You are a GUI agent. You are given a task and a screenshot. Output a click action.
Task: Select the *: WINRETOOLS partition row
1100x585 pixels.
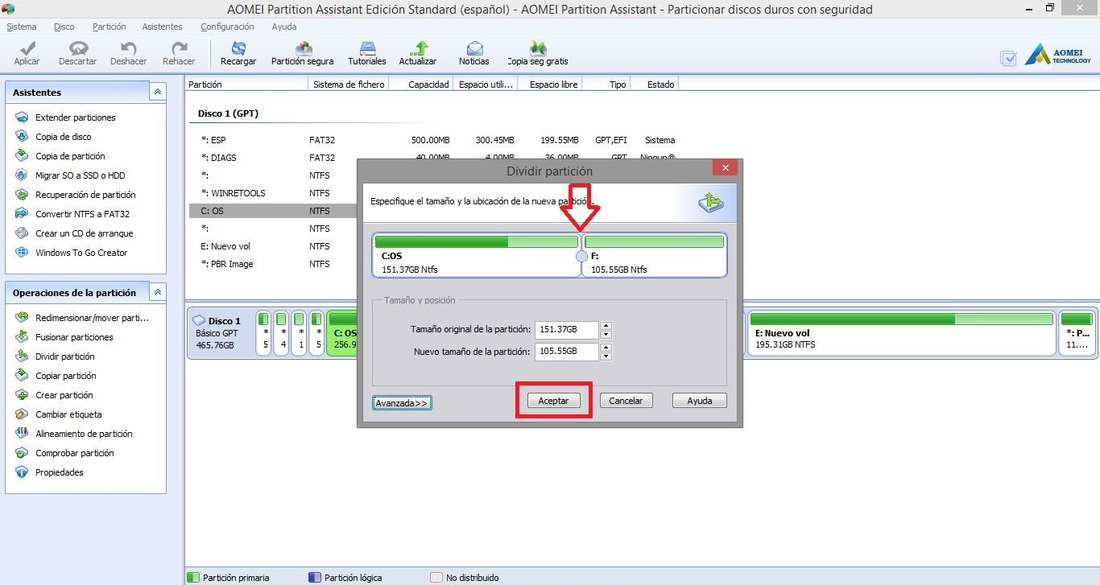tap(274, 193)
